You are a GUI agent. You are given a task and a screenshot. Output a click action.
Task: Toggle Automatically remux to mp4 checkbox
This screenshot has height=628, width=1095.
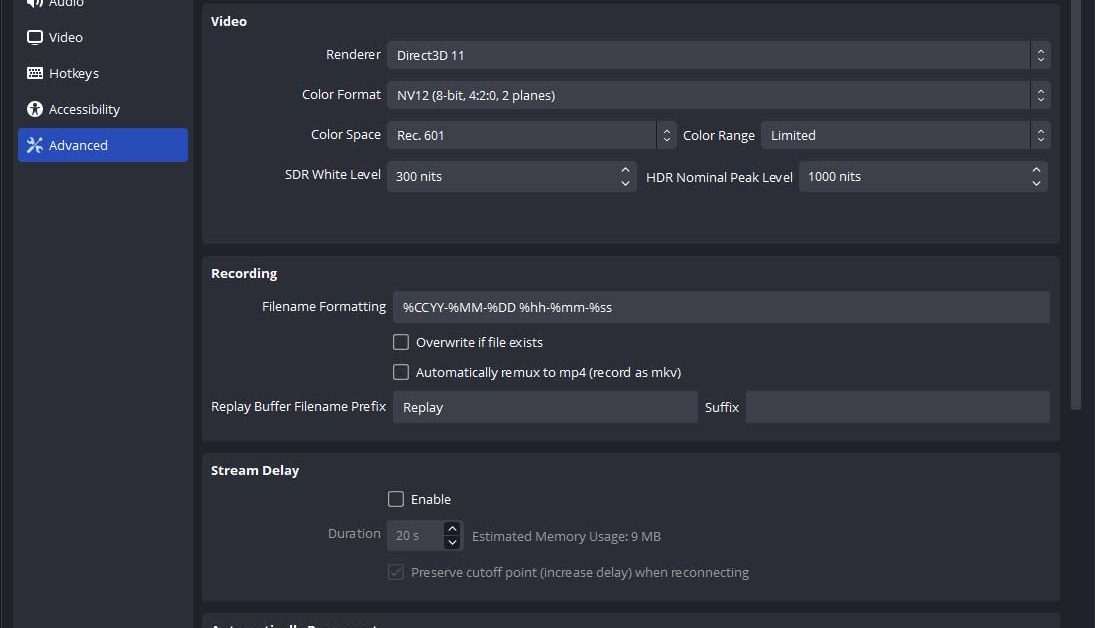pos(401,372)
